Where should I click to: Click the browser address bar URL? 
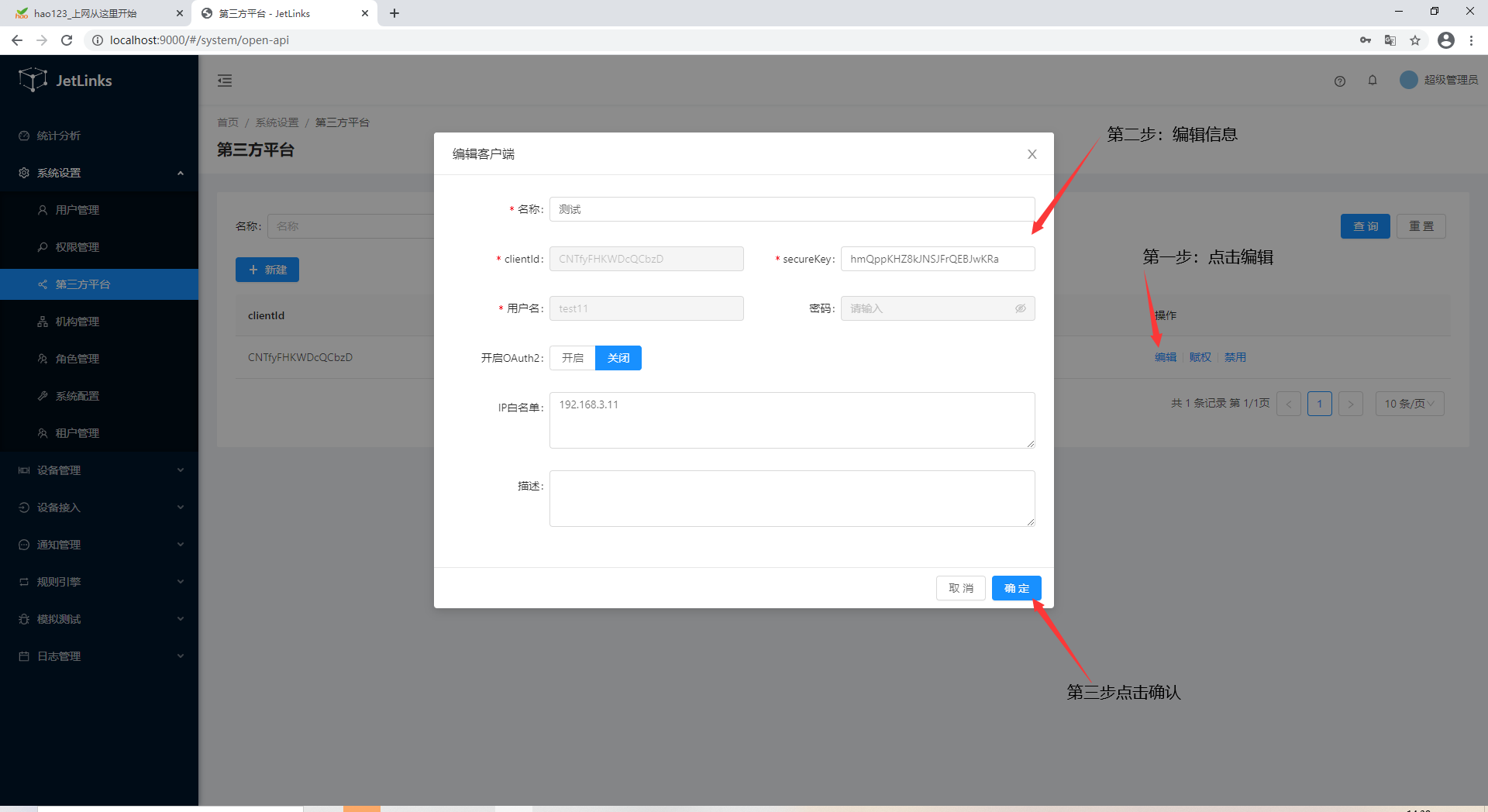point(199,40)
